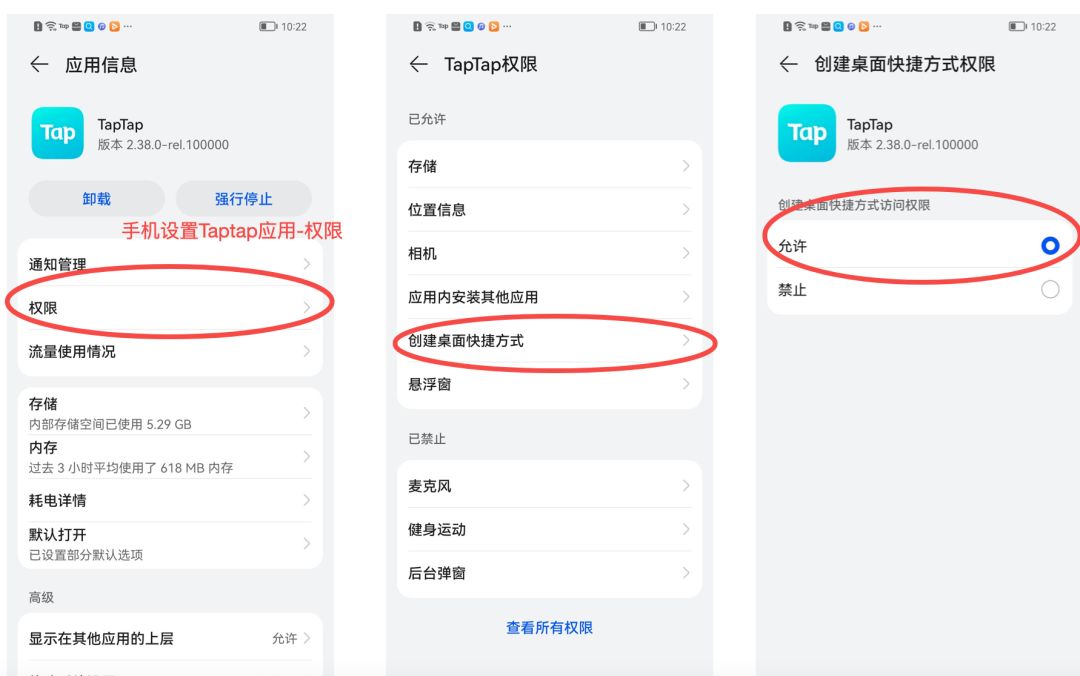The image size is (1080, 676).
Task: Open 麦克风 permission
Action: 549,486
